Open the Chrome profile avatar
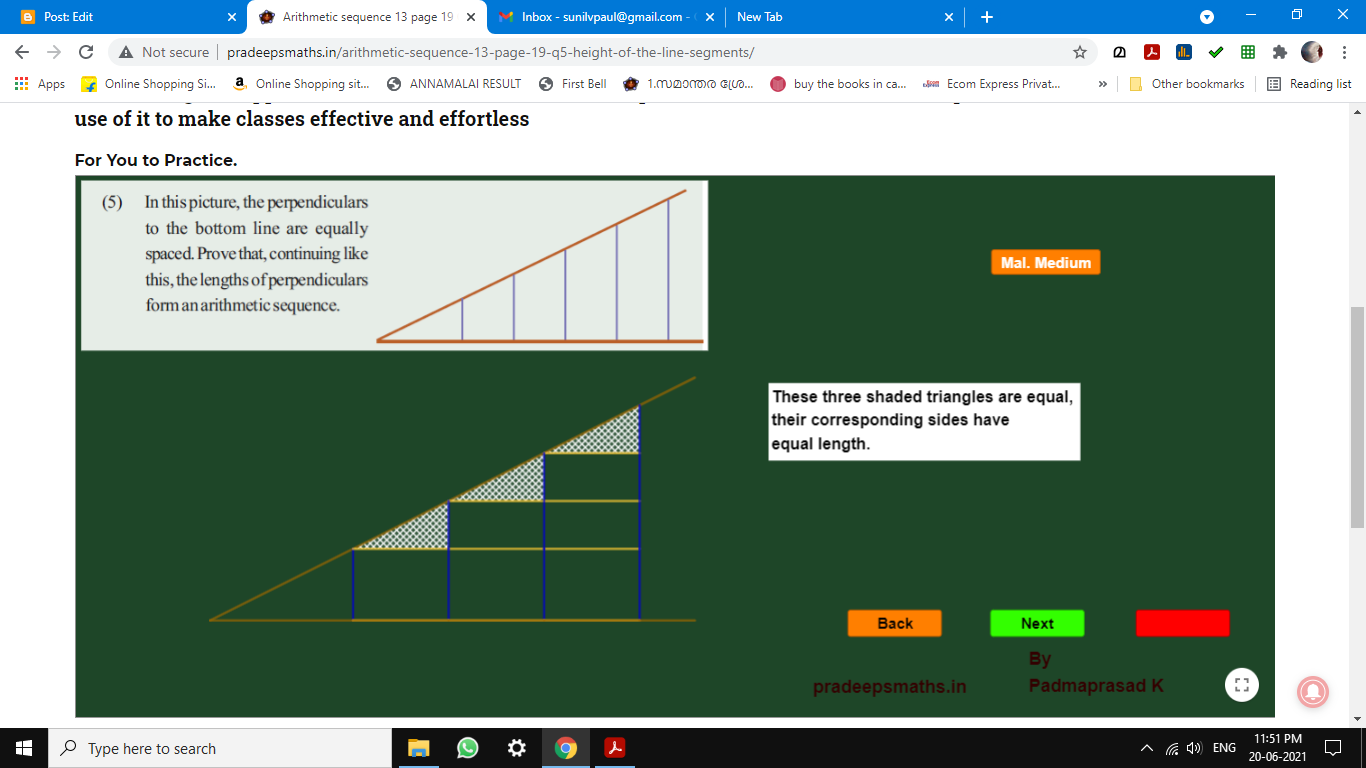The image size is (1366, 768). [x=1312, y=52]
